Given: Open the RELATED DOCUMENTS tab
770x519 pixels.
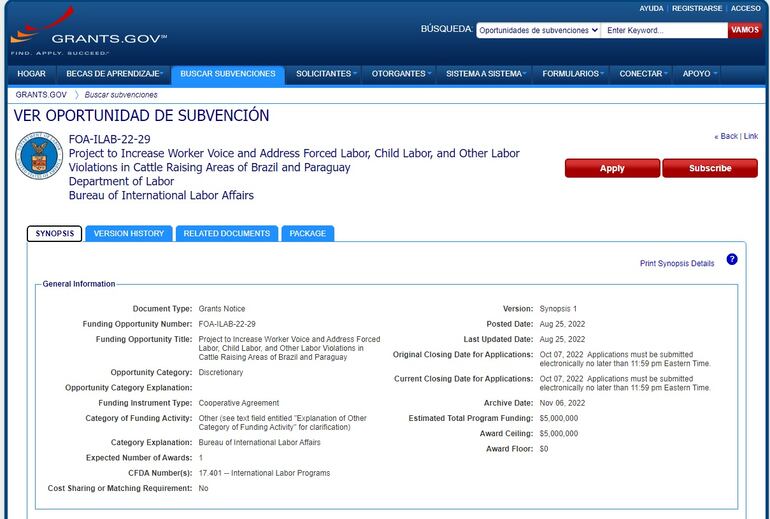Looking at the screenshot, I should tap(227, 233).
